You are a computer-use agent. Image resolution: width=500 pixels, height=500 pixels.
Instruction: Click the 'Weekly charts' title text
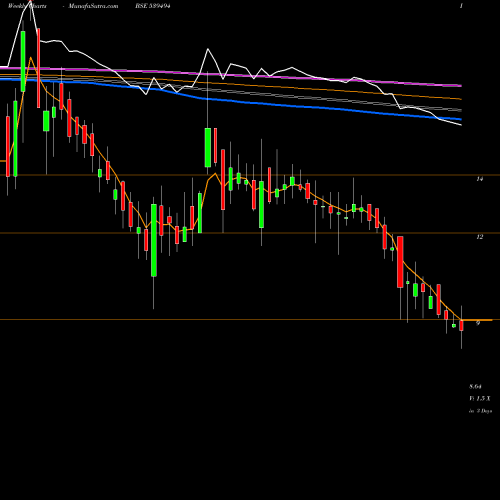(27, 6)
